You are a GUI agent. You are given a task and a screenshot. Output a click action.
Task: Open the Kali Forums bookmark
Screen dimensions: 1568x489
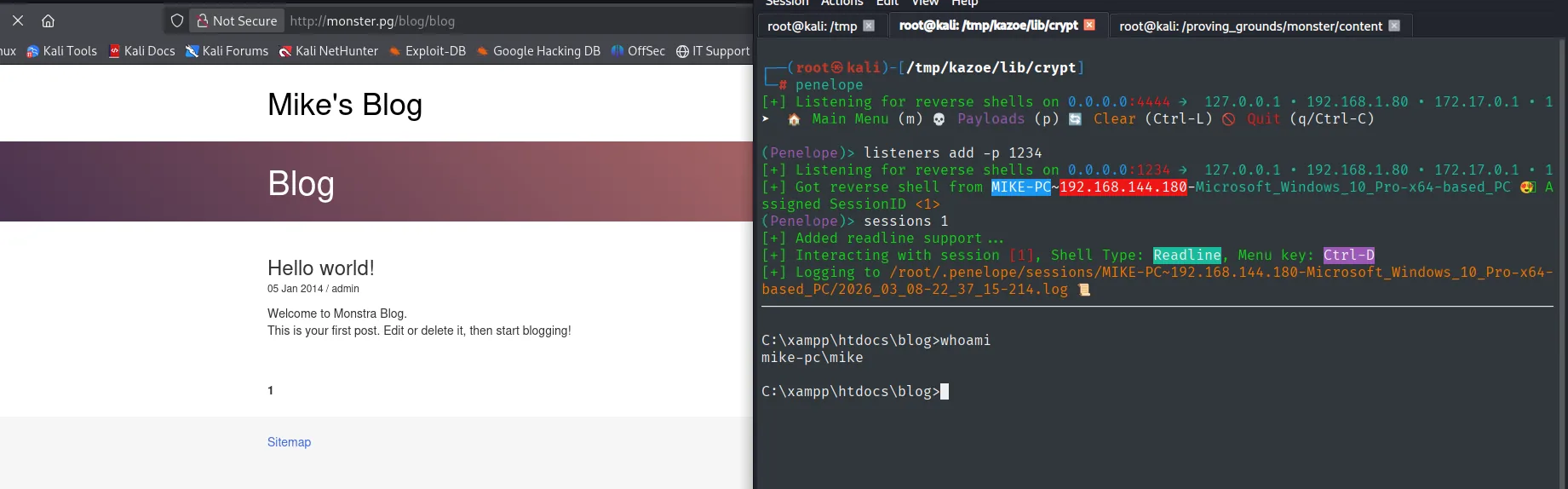click(x=227, y=51)
